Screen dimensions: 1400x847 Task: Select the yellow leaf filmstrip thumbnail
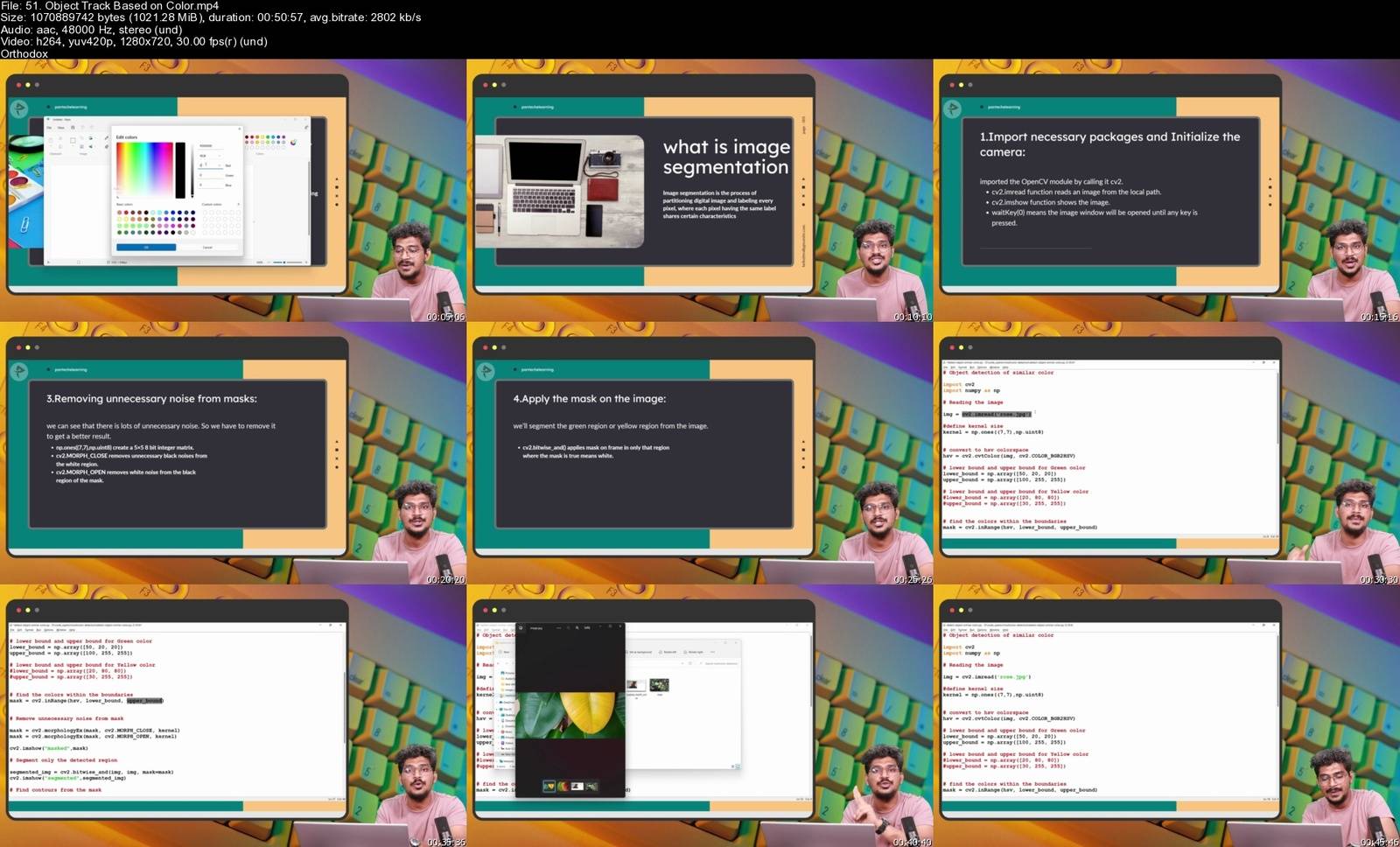tap(549, 786)
